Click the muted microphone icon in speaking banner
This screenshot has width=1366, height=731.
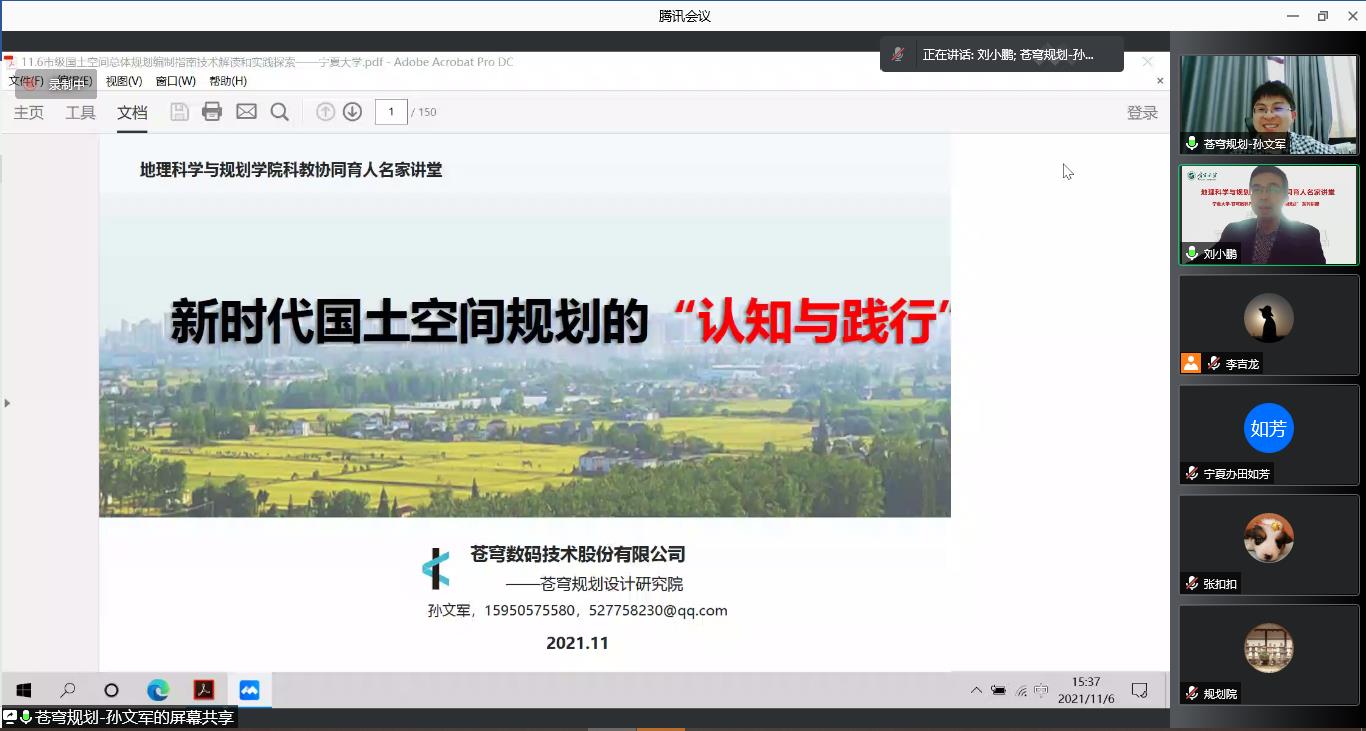(x=899, y=55)
